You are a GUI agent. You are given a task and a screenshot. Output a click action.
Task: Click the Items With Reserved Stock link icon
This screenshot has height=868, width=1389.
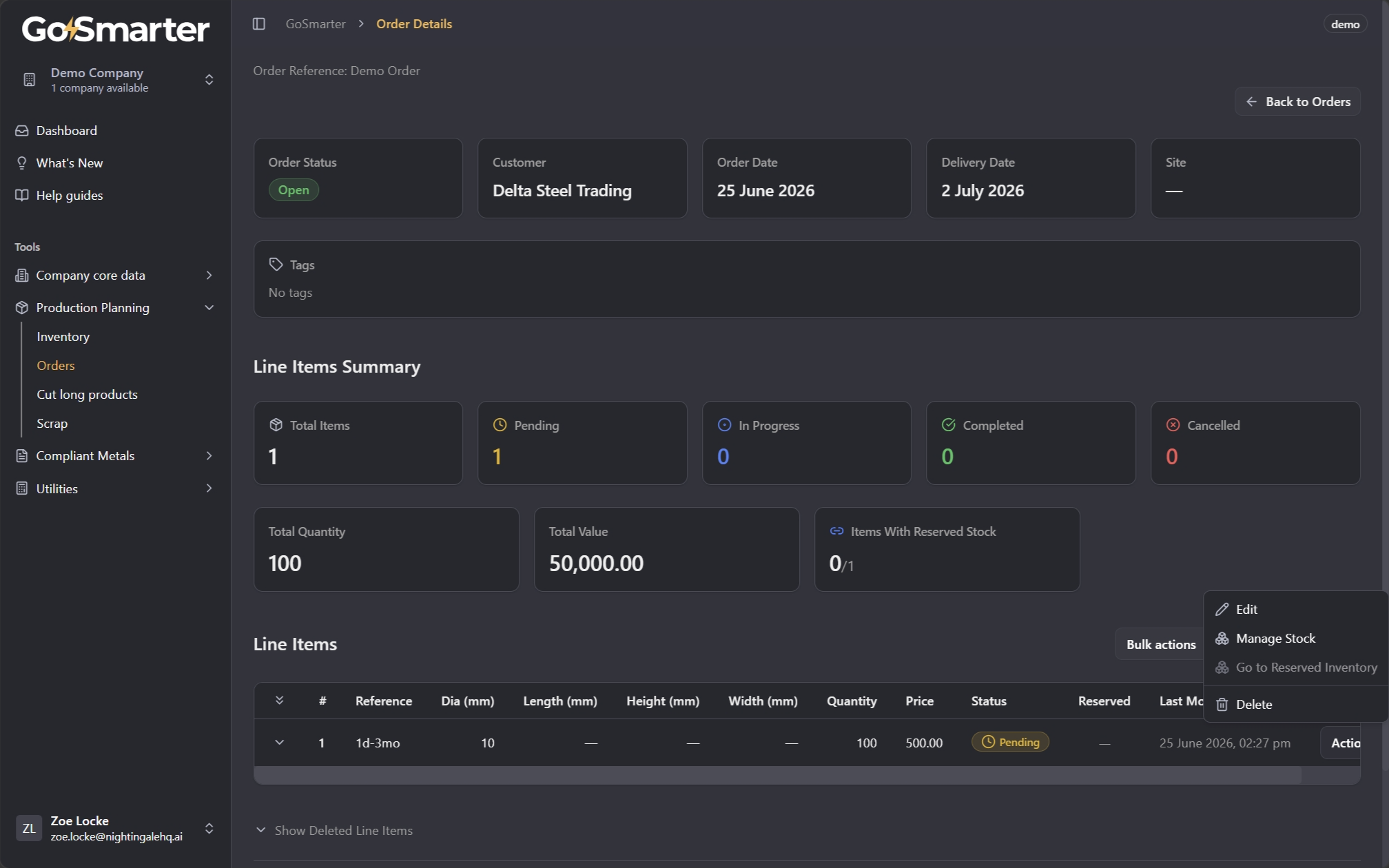pos(836,531)
